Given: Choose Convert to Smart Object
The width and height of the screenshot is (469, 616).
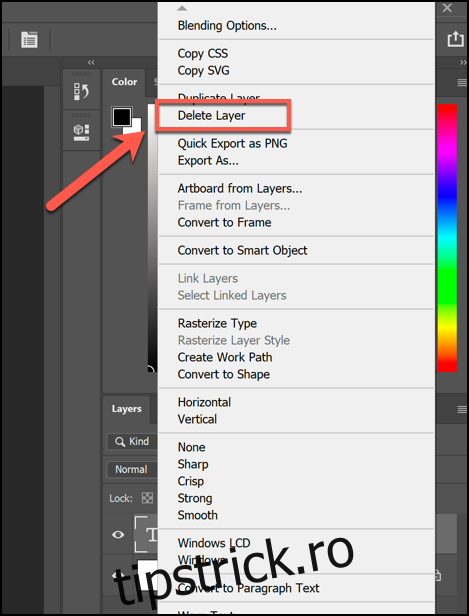Looking at the screenshot, I should pos(242,250).
